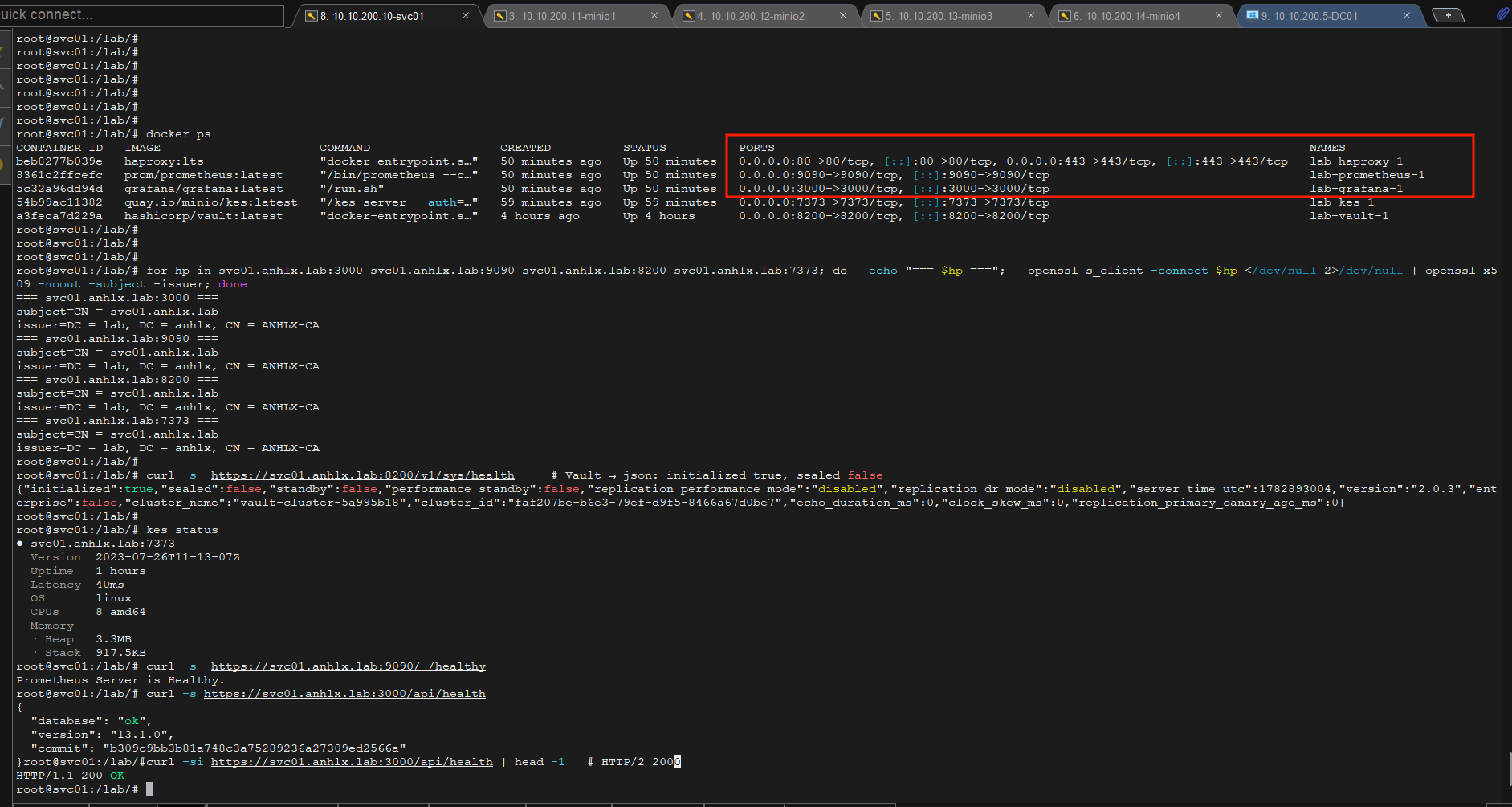Click the lab-haproxy-1 container name
1512x807 pixels.
coord(1356,161)
